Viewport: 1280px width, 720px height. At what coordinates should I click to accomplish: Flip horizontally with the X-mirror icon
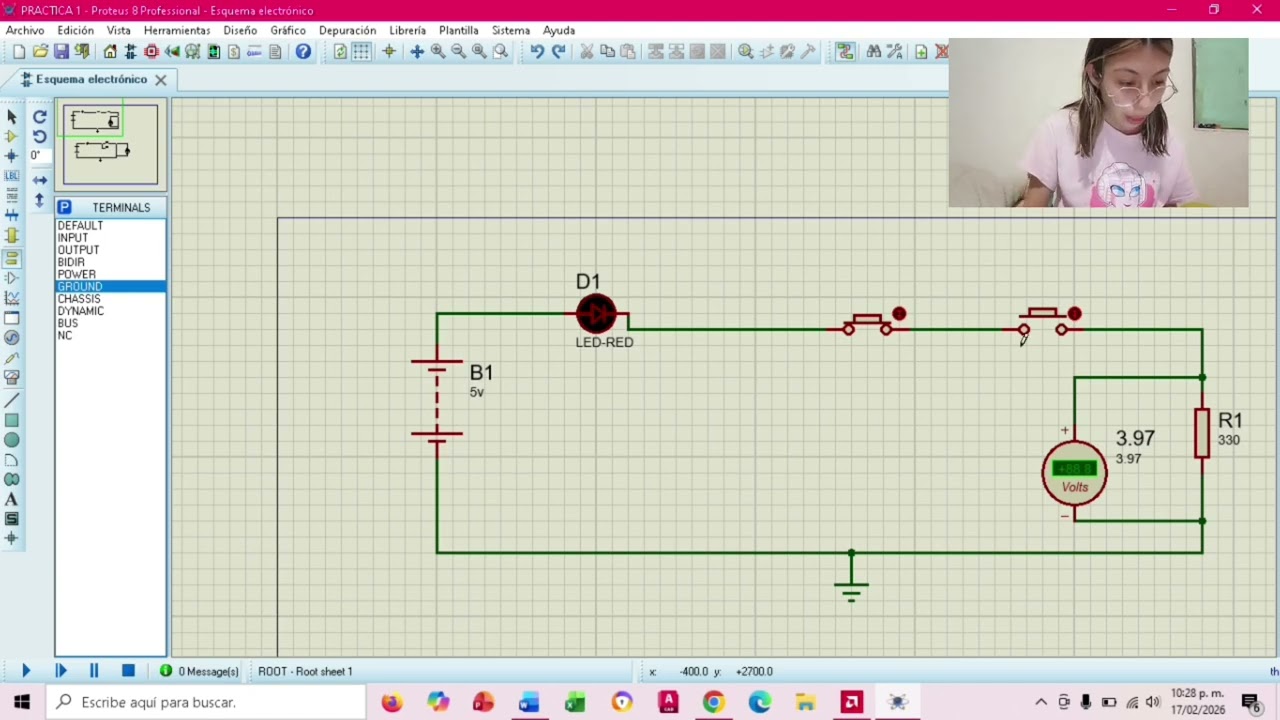point(40,180)
